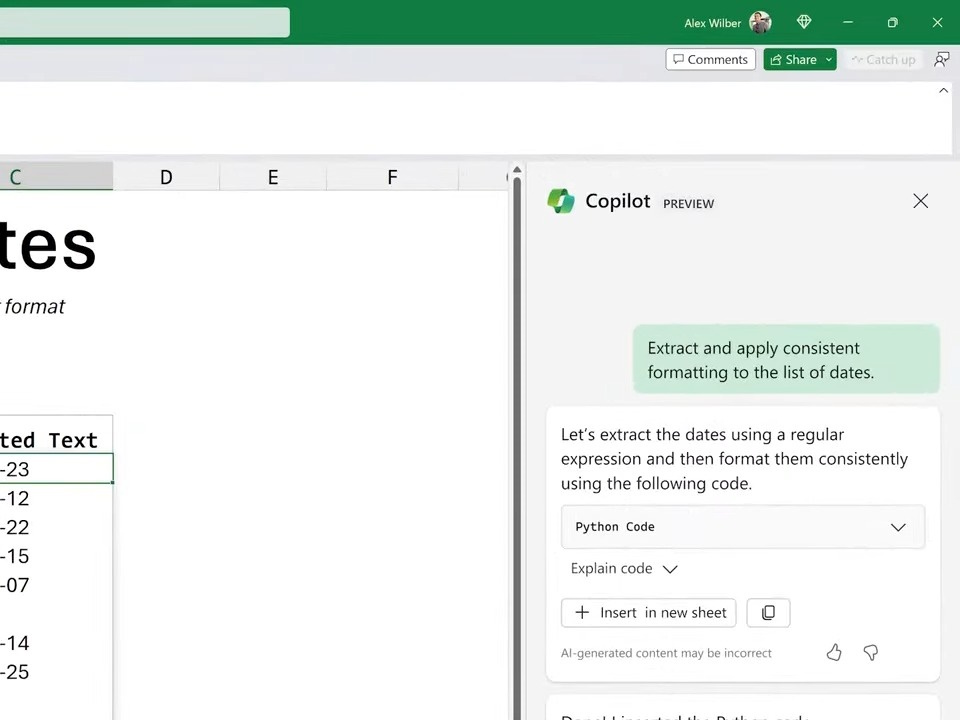This screenshot has width=960, height=720.
Task: Click the search box in title bar
Action: click(144, 23)
